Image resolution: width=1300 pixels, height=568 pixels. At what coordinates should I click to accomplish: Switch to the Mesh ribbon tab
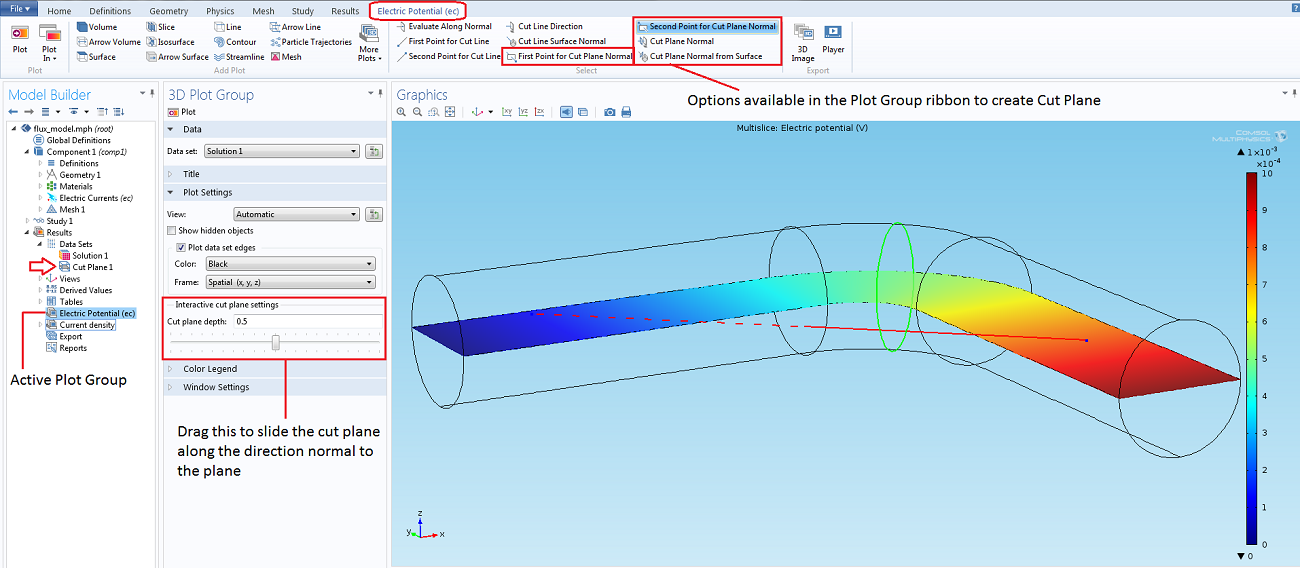(263, 11)
